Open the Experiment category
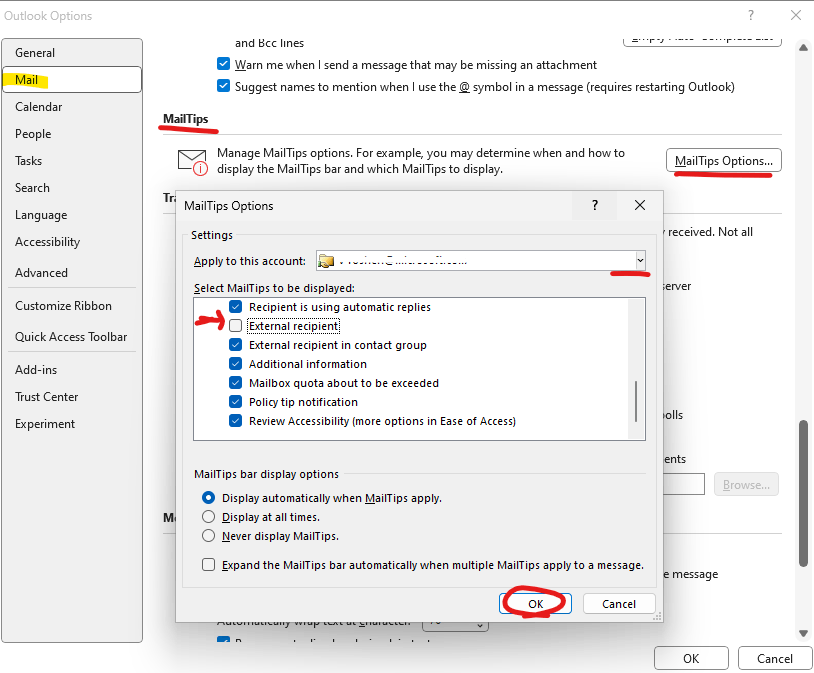 [x=72, y=424]
